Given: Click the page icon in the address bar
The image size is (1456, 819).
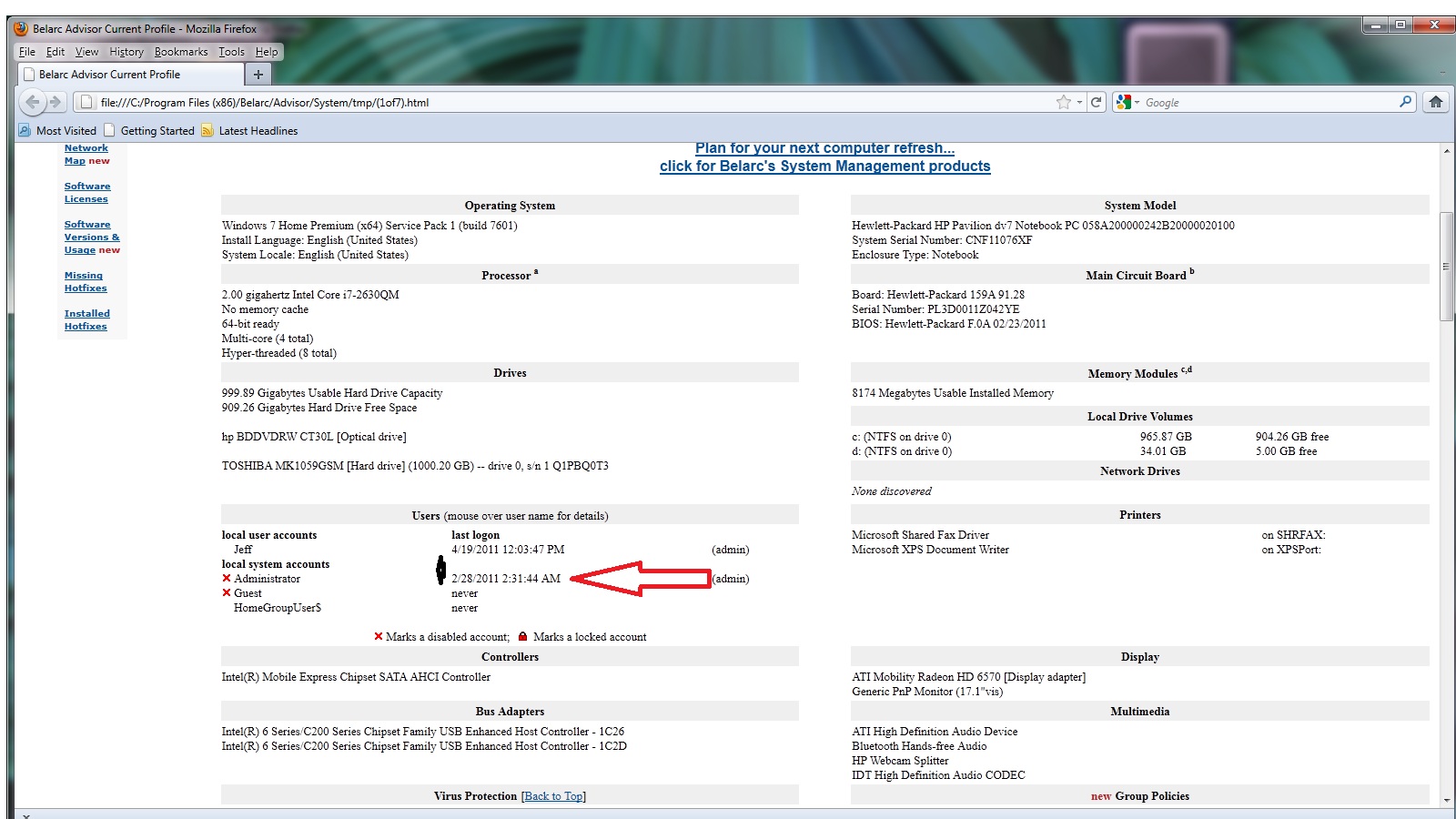Looking at the screenshot, I should pyautogui.click(x=86, y=102).
